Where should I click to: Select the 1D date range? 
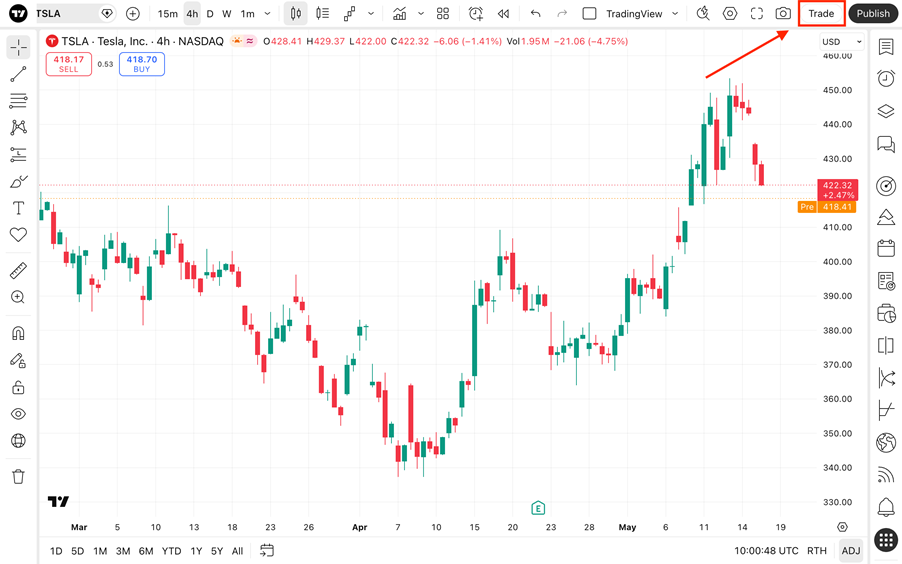[x=56, y=551]
